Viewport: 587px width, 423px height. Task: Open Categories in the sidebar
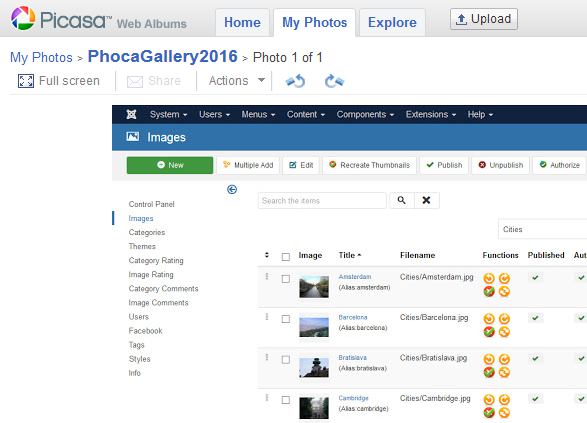click(147, 232)
